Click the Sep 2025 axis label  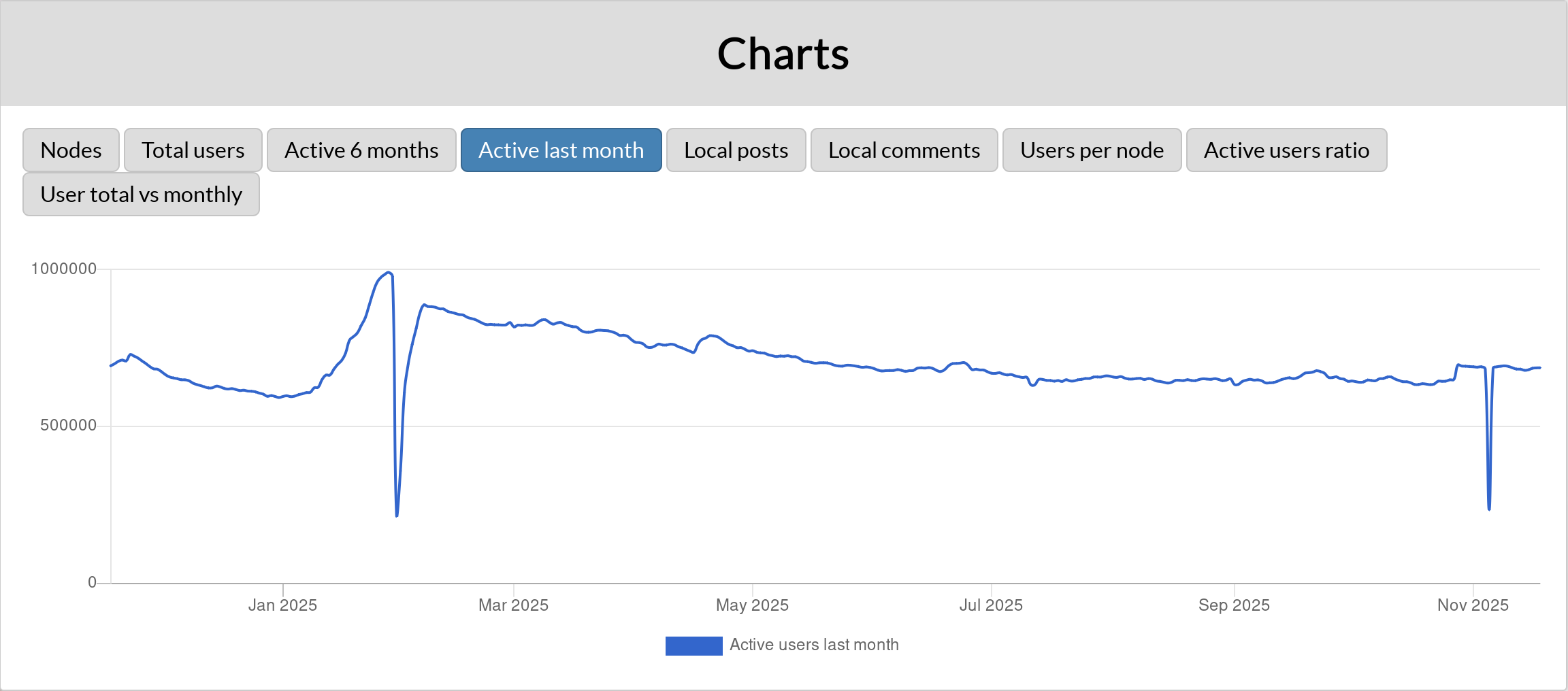click(x=1234, y=605)
